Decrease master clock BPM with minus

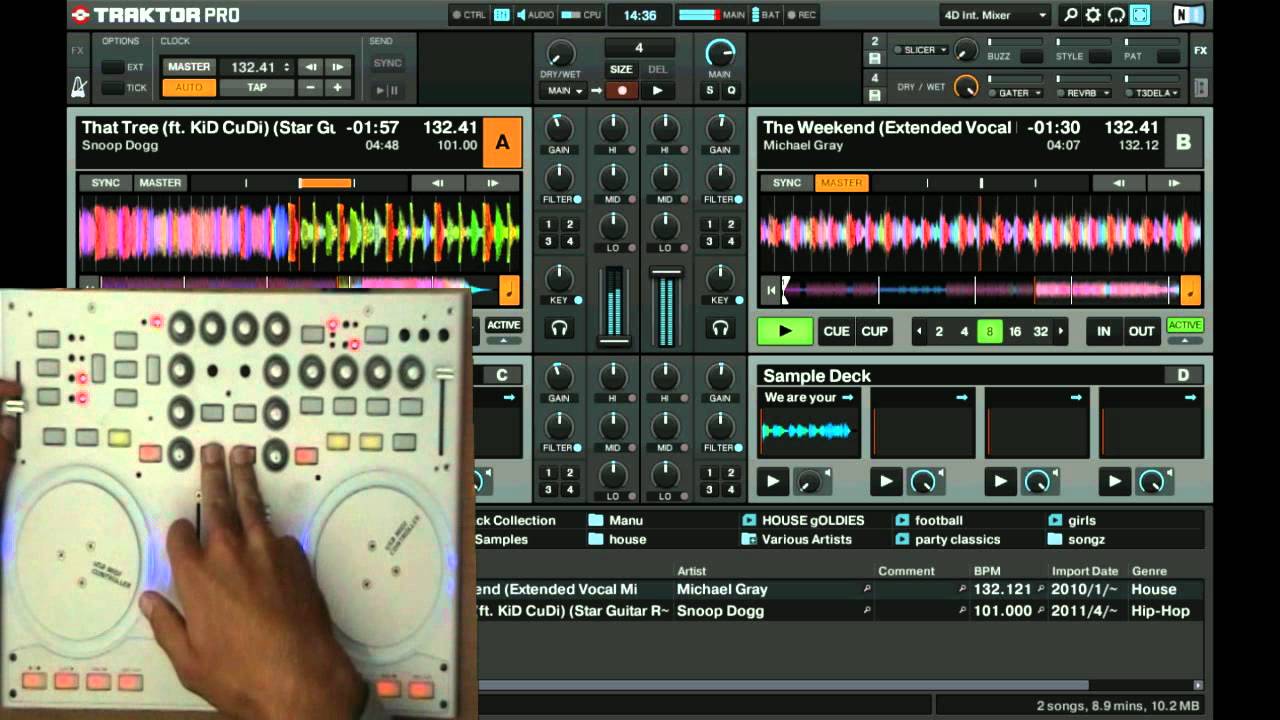[311, 88]
